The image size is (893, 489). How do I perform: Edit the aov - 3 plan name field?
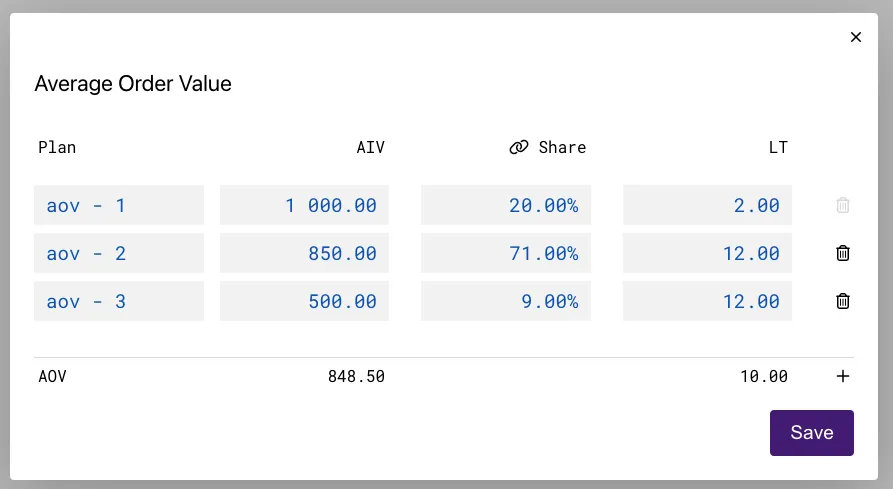(119, 301)
